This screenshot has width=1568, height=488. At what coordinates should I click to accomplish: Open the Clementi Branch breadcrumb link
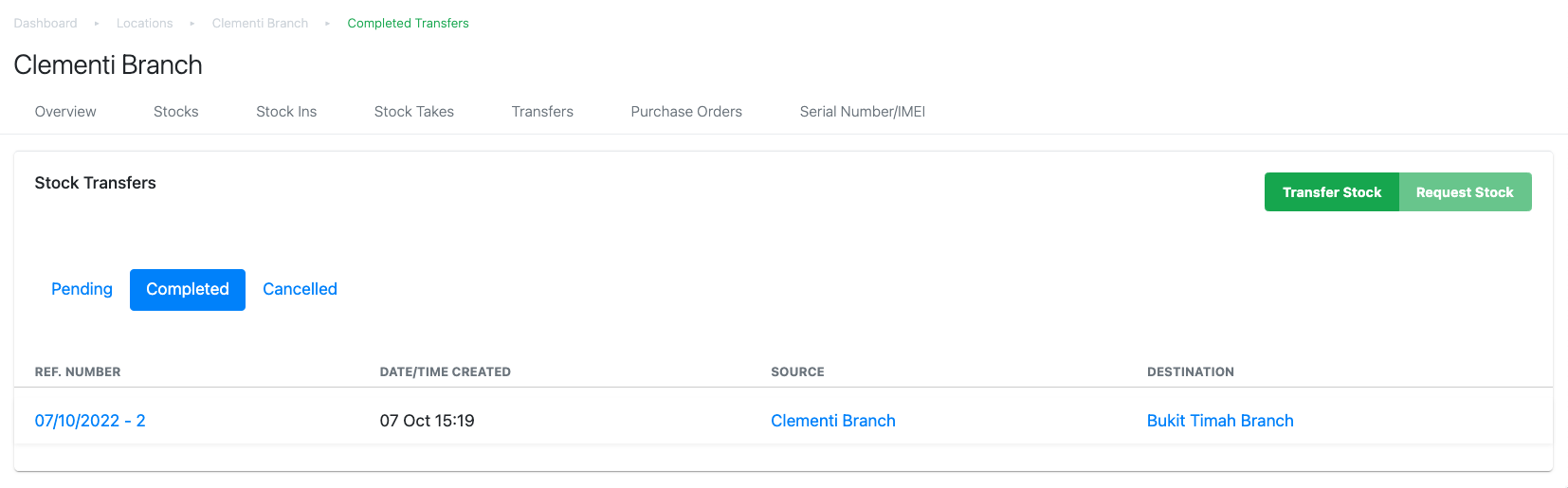coord(260,23)
